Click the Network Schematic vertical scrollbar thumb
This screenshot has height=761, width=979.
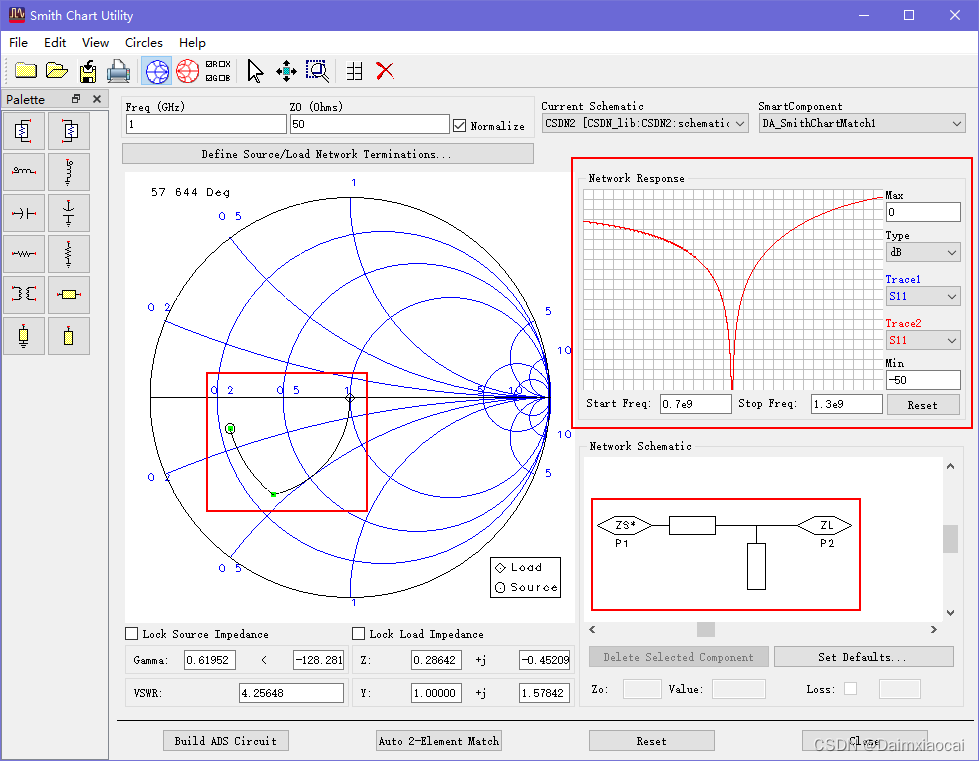(x=950, y=538)
